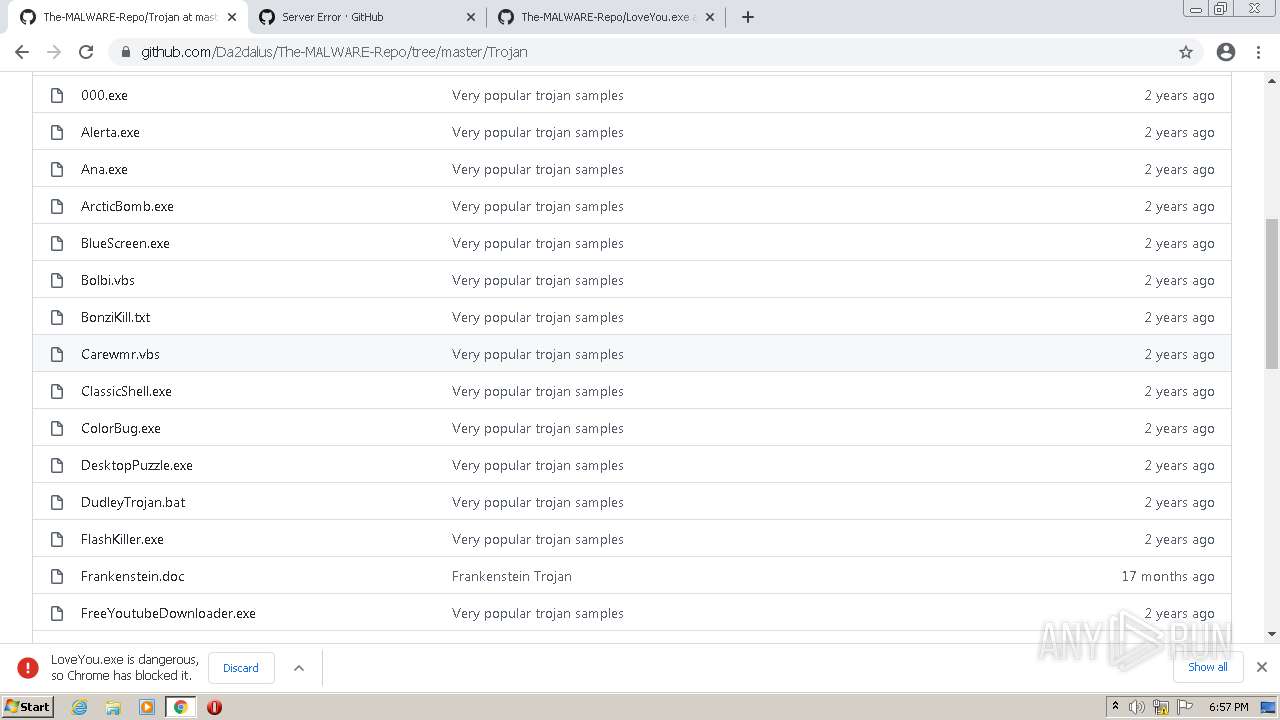
Task: Expand download options arrow for LoveYou.exe
Action: click(298, 668)
